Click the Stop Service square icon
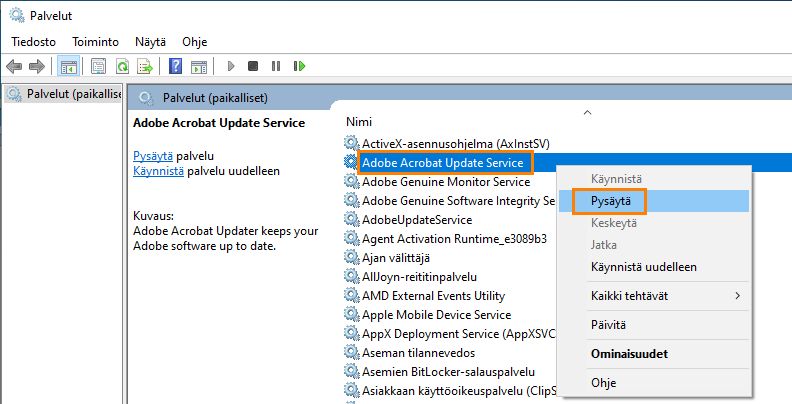 point(253,66)
